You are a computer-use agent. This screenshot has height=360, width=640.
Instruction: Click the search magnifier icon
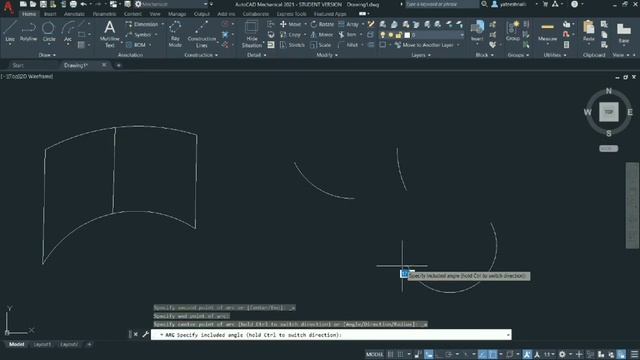point(484,4)
